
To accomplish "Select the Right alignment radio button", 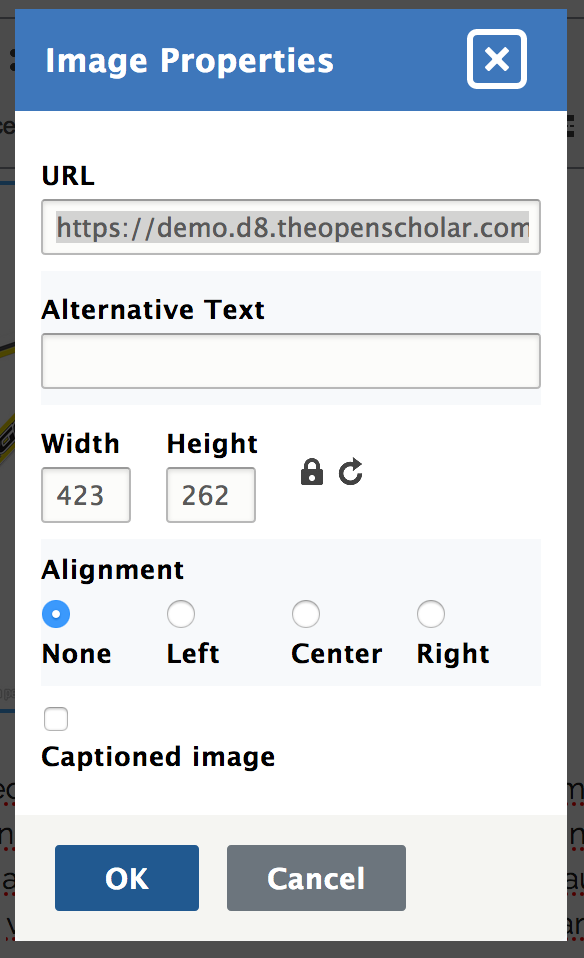I will pyautogui.click(x=431, y=614).
